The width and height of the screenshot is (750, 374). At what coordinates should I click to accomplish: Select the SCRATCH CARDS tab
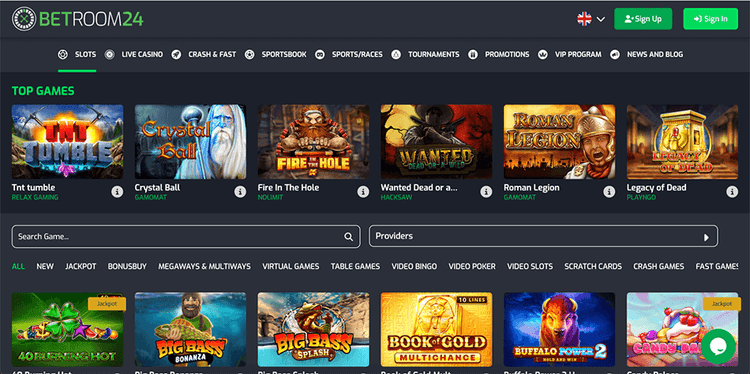point(593,266)
